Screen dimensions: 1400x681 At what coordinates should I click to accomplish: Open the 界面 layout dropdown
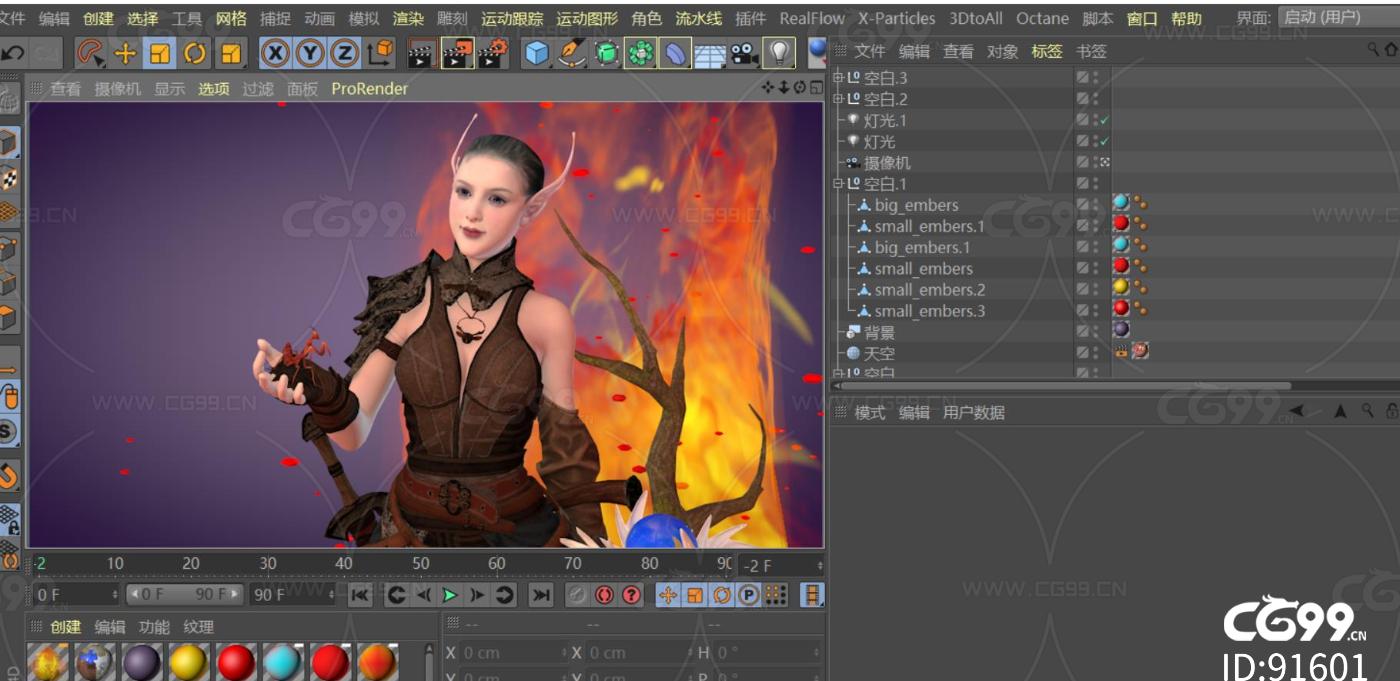1338,17
